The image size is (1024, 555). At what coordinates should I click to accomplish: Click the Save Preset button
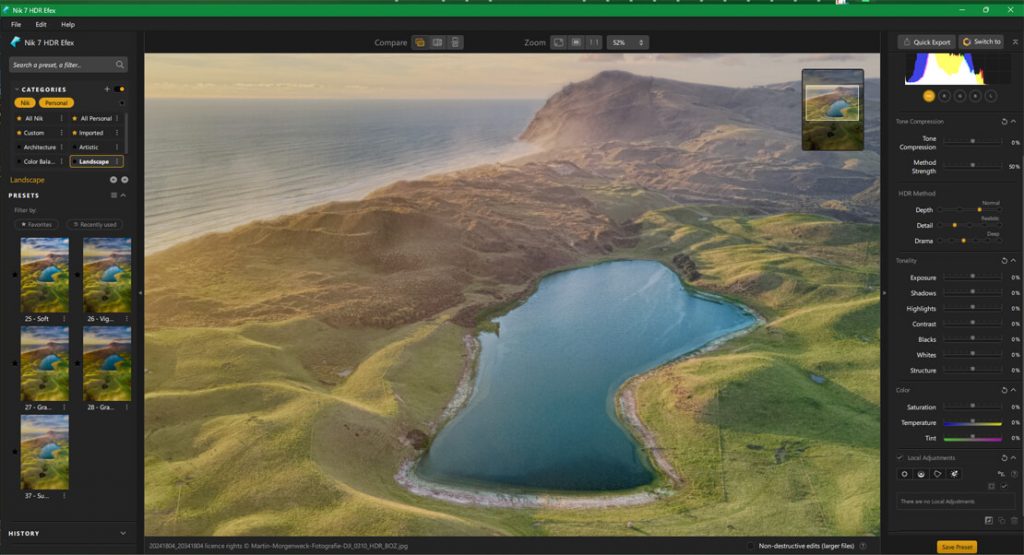tap(957, 547)
